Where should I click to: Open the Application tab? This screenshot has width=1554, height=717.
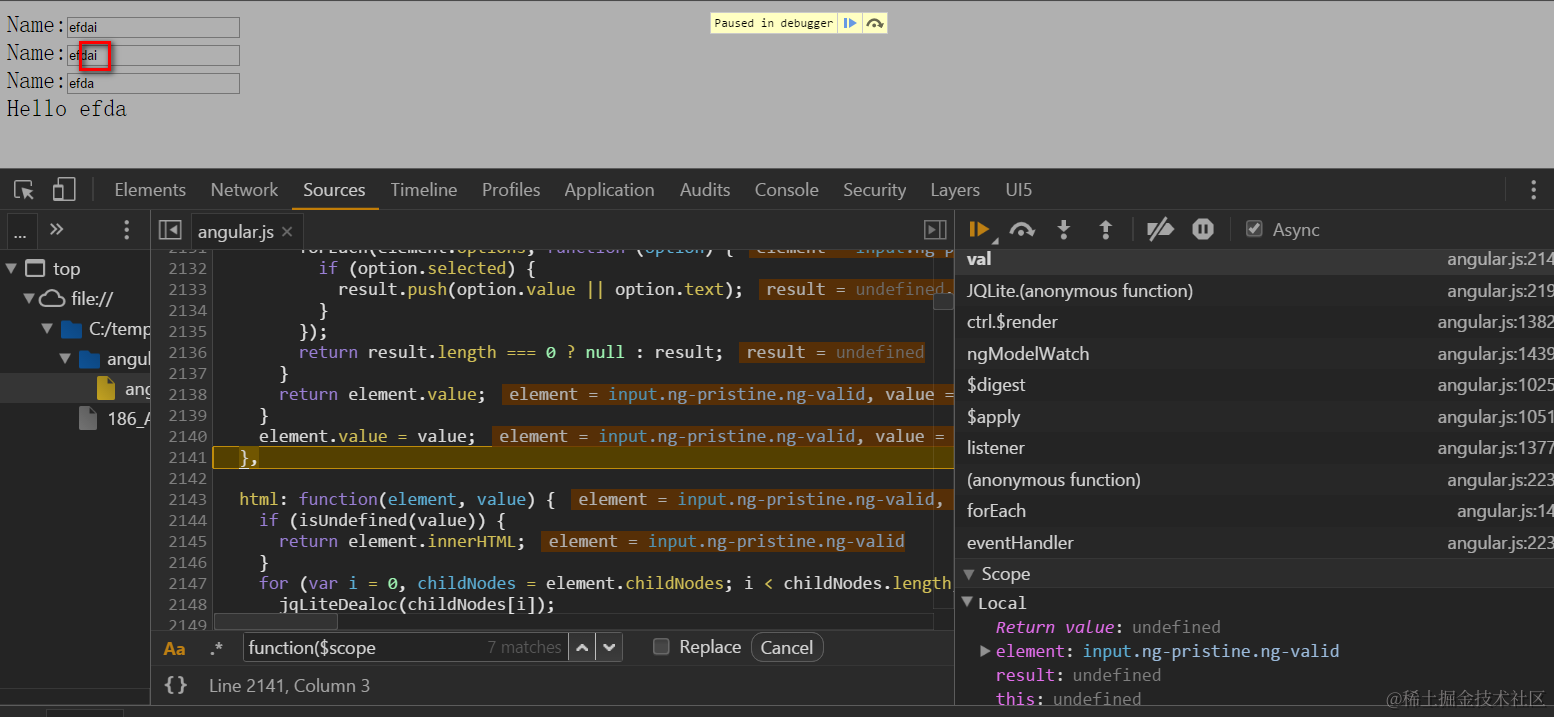pos(609,190)
